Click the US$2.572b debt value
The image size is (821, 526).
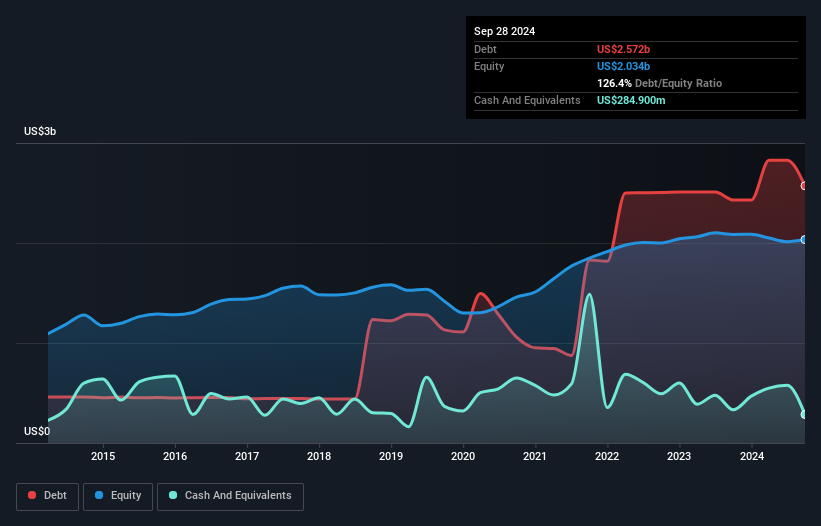click(623, 49)
